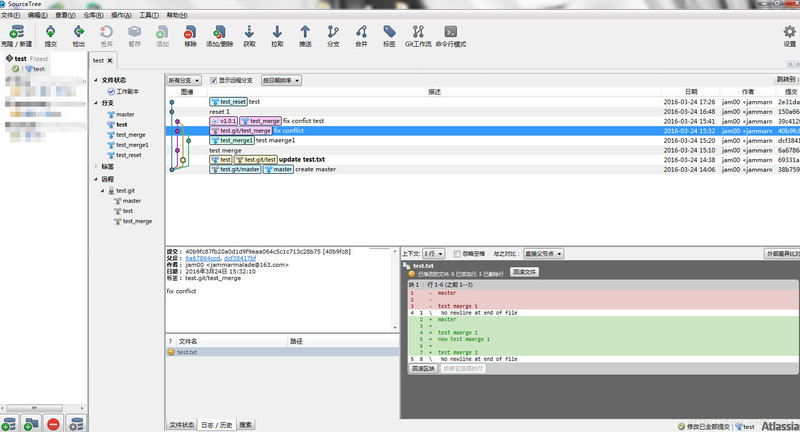Viewport: 800px width, 432px height.
Task: Open the 所有分支 dropdown
Action: (184, 80)
